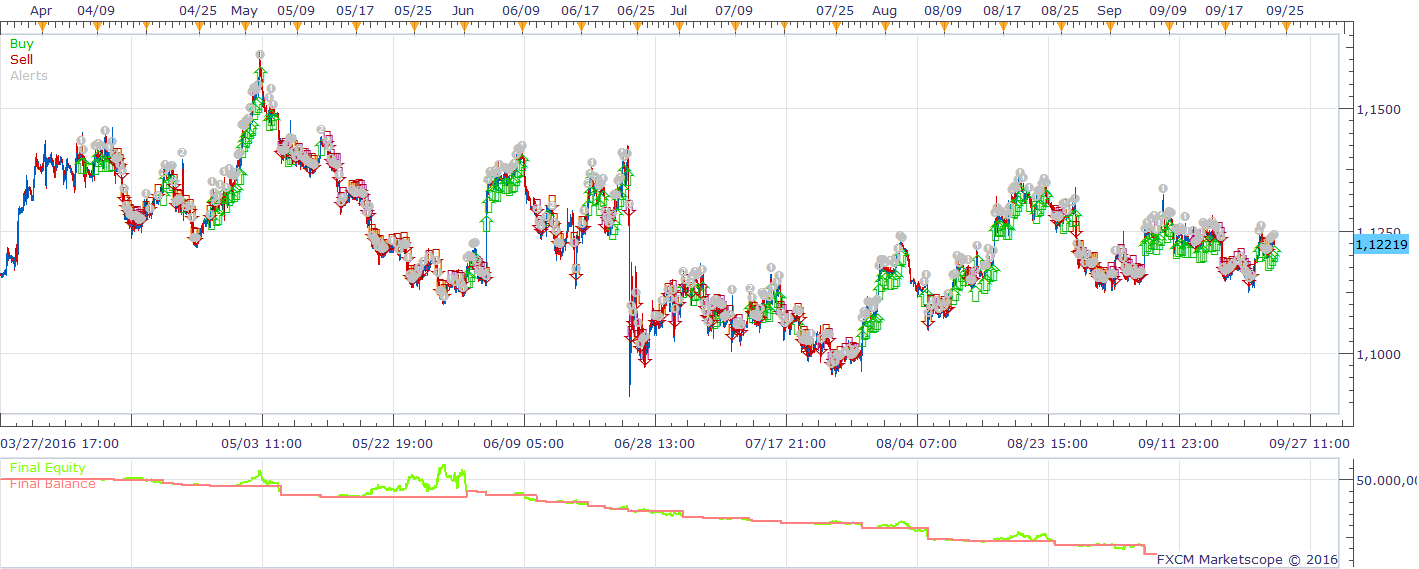Image resolution: width=1419 pixels, height=569 pixels.
Task: Click the 09/27 11:00 time label
Action: pyautogui.click(x=1309, y=443)
